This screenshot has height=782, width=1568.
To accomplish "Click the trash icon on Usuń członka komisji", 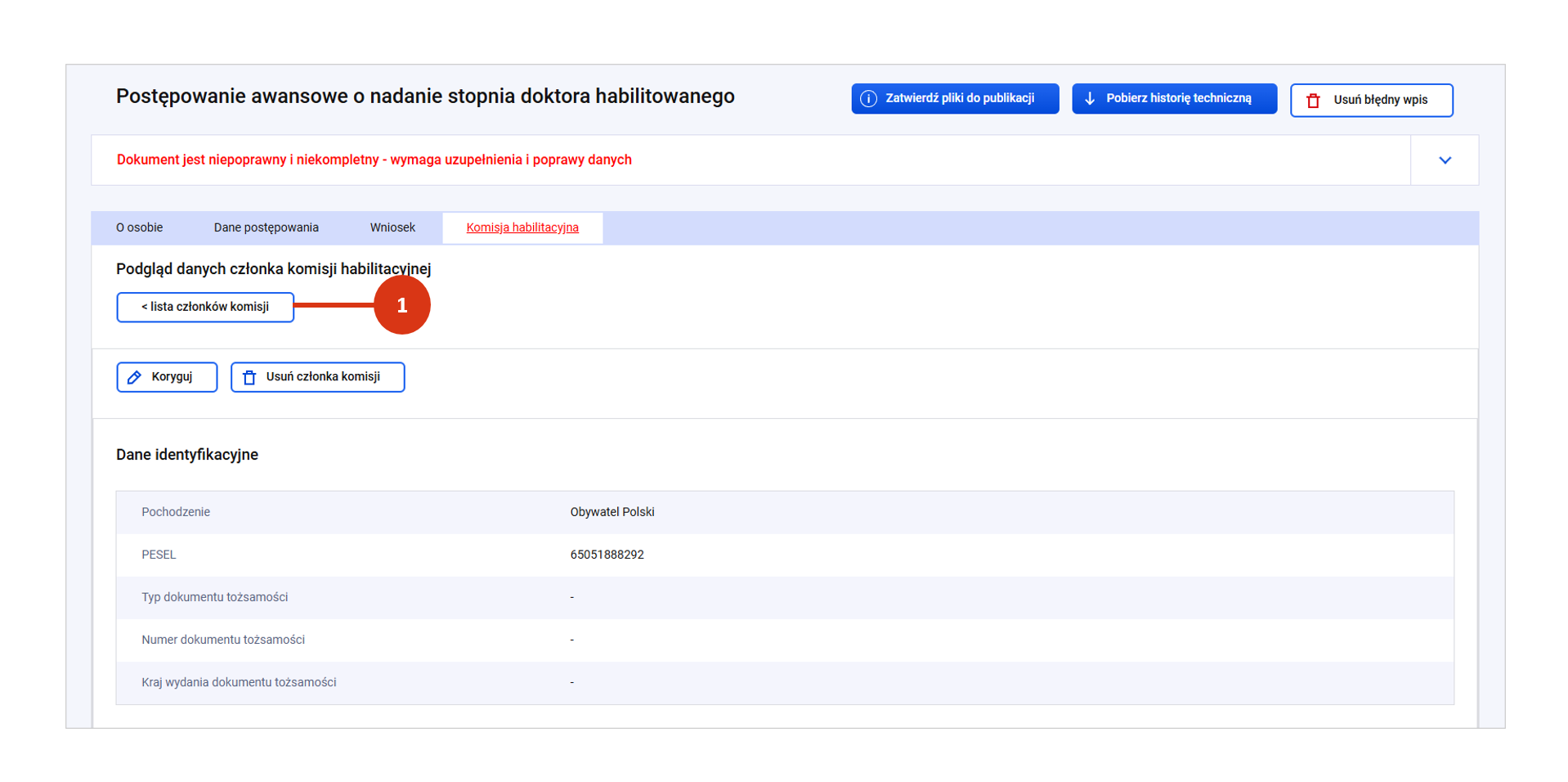I will (x=249, y=377).
